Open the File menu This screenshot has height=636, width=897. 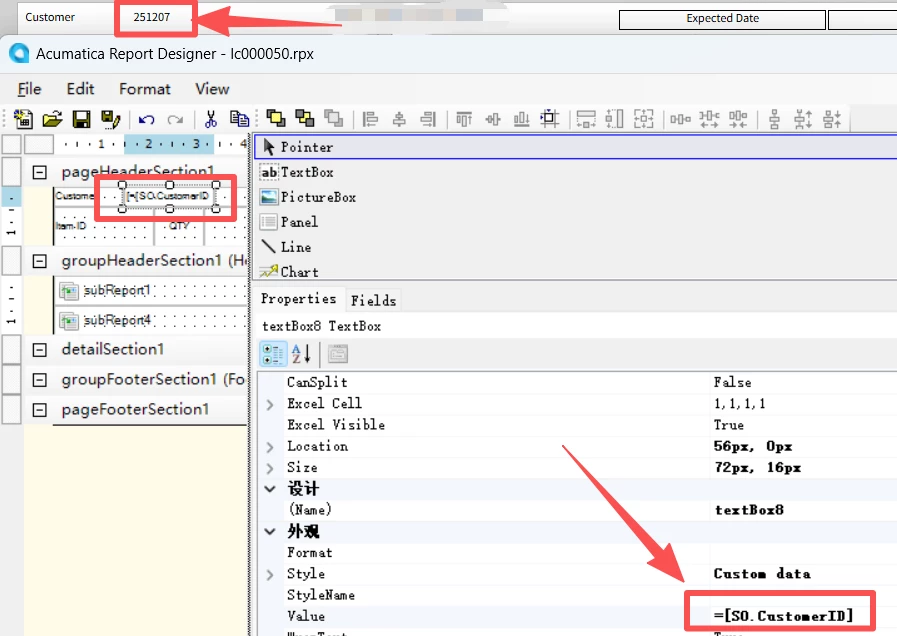click(x=29, y=89)
